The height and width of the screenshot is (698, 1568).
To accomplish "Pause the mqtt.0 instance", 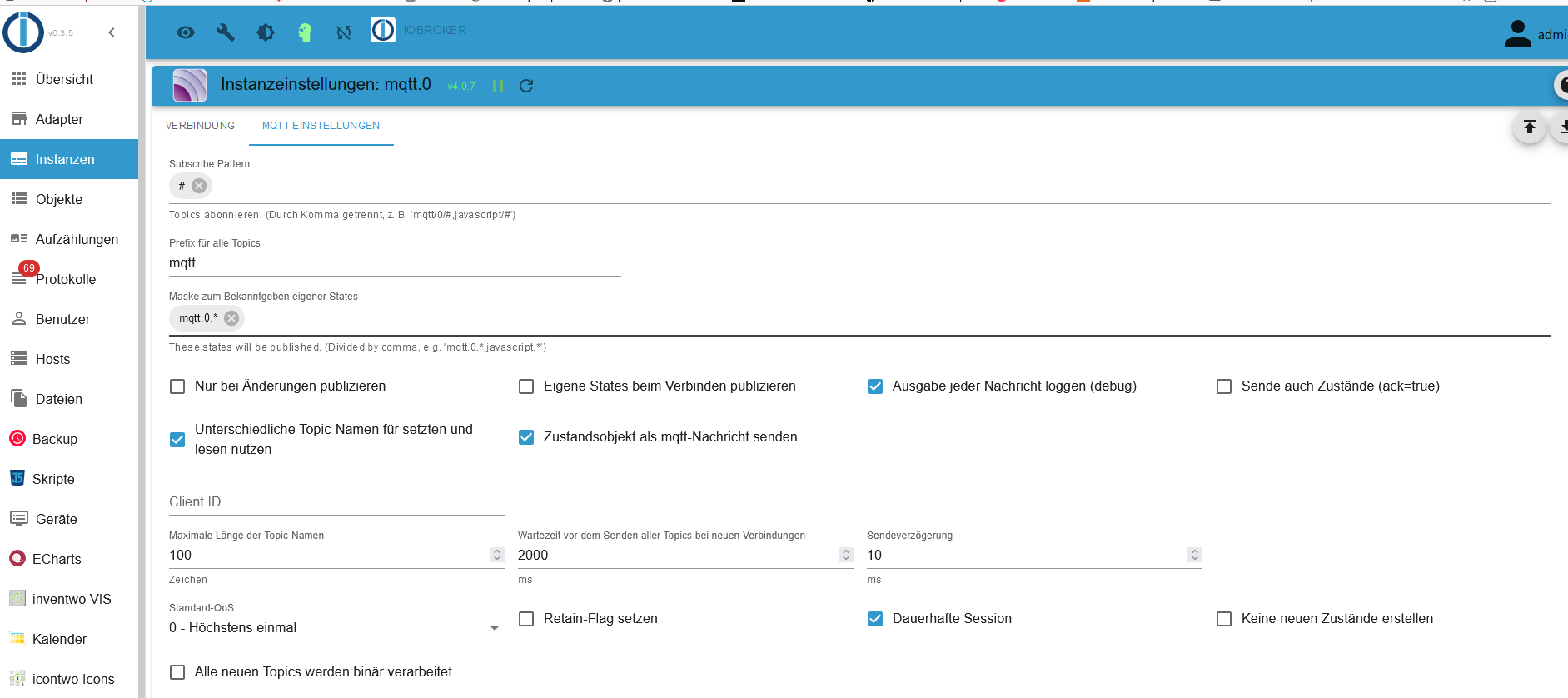I will (x=498, y=86).
